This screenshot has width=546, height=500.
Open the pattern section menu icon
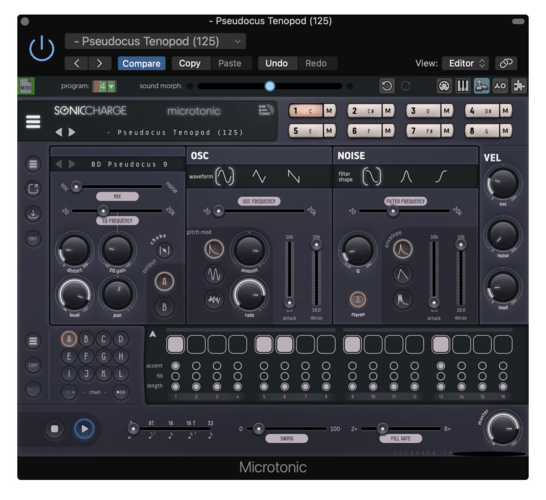click(33, 341)
